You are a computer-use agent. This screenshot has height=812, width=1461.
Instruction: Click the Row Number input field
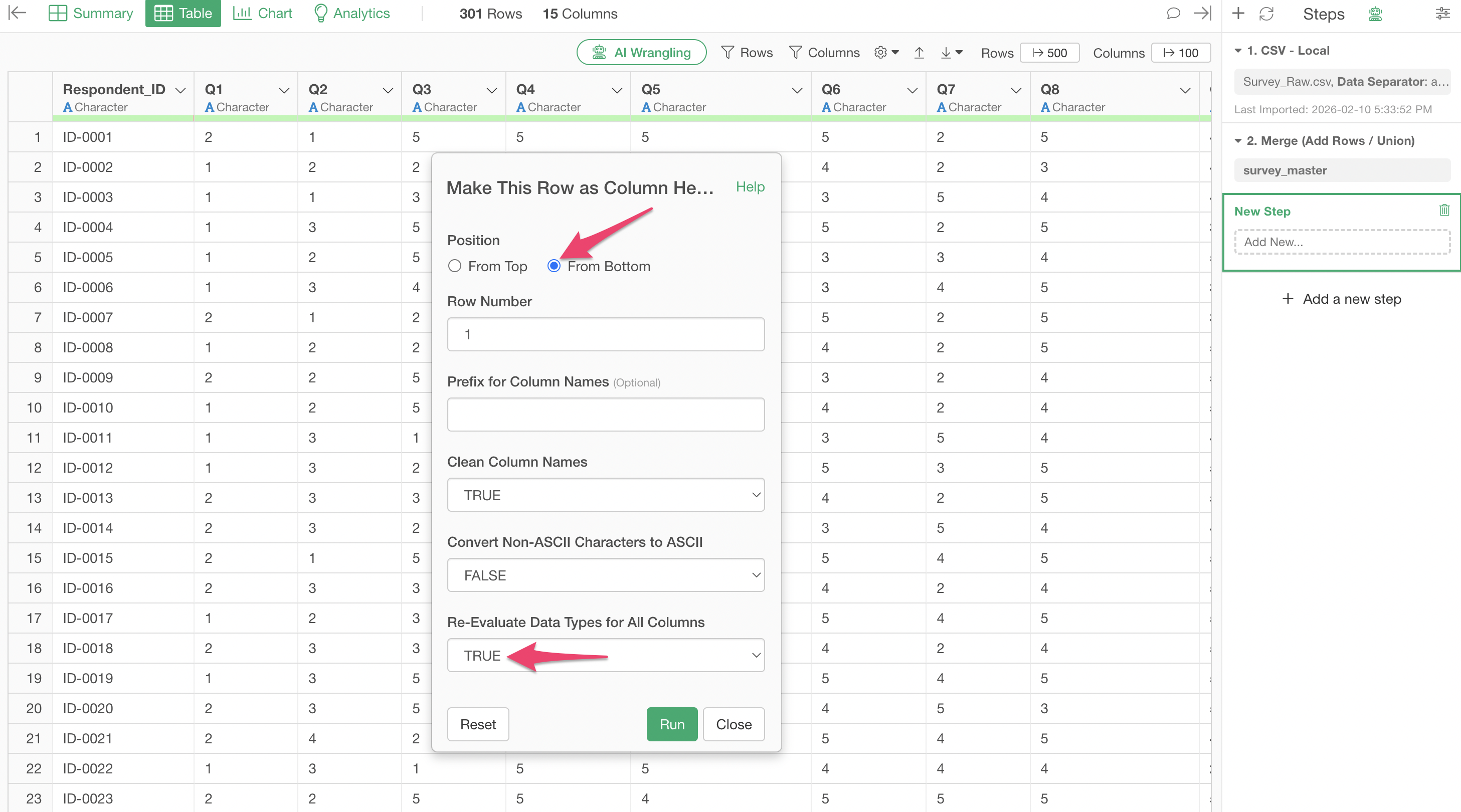[605, 334]
